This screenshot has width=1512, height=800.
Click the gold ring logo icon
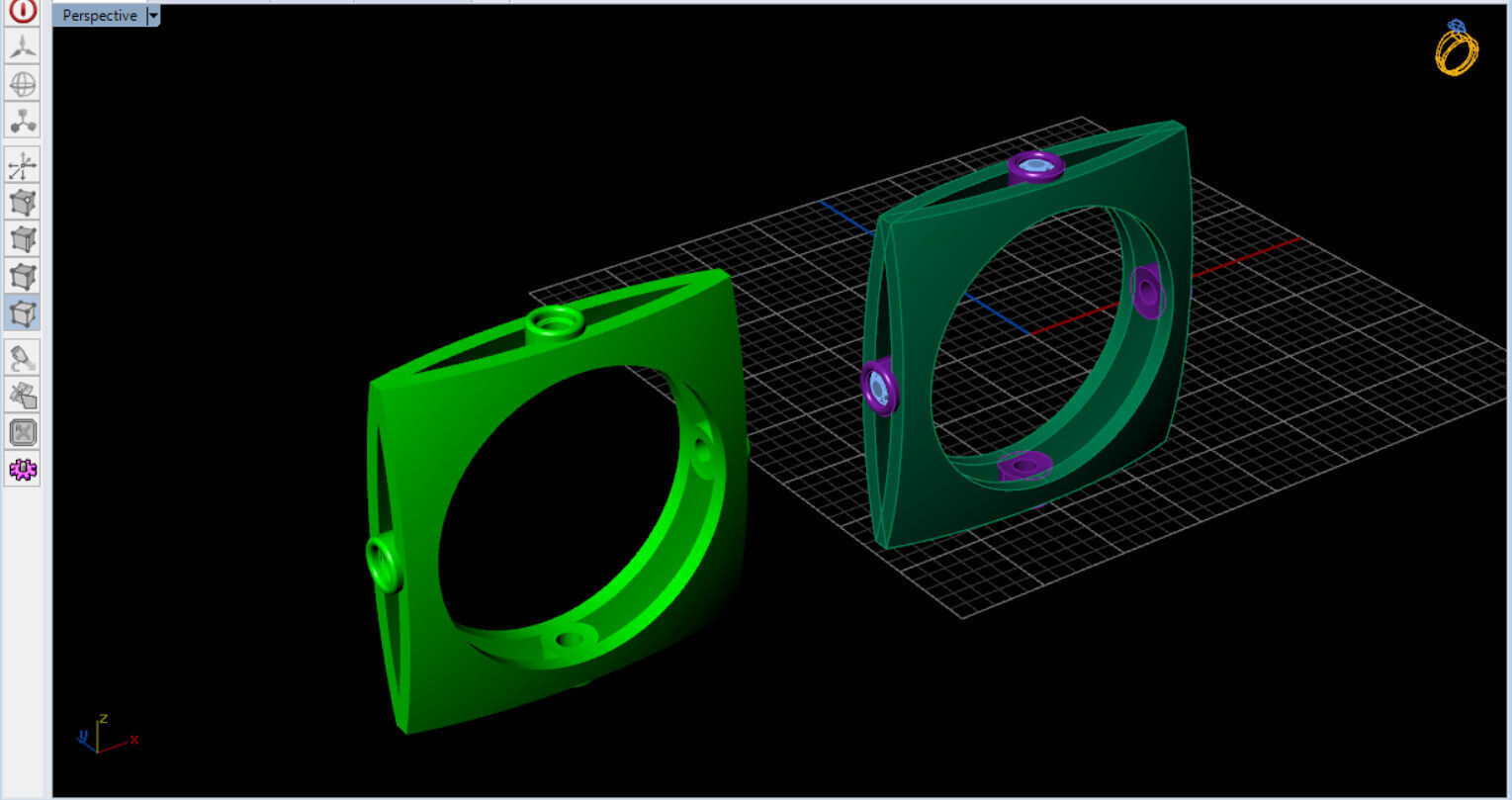point(1457,46)
